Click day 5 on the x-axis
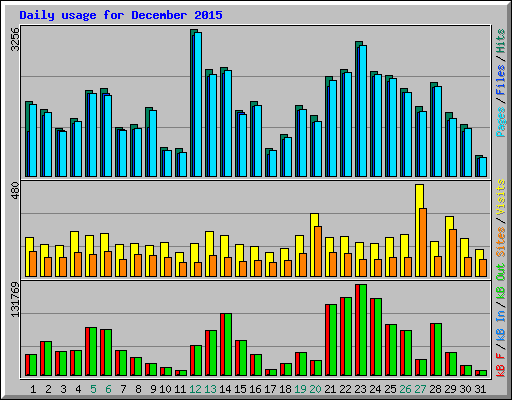Screen dimensions: 512x400 (x=93, y=389)
